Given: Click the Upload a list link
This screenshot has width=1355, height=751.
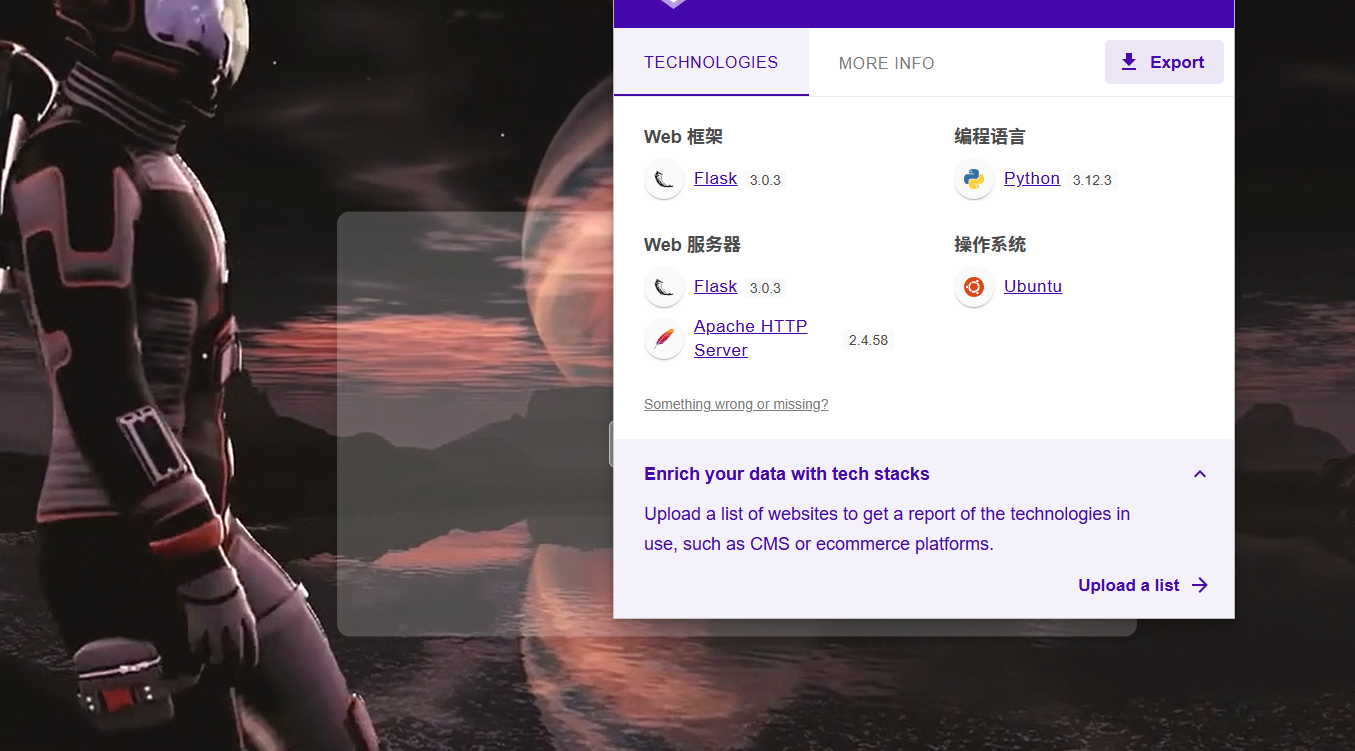Looking at the screenshot, I should pyautogui.click(x=1129, y=585).
